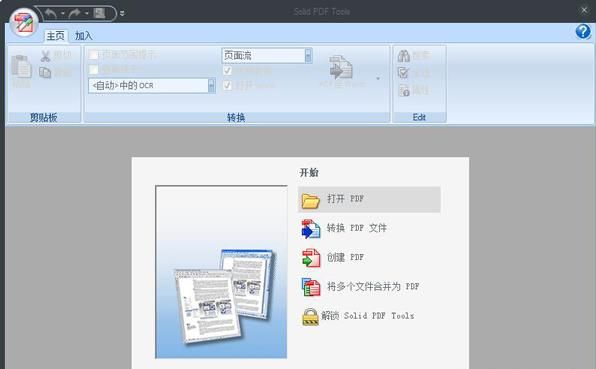
Task: Click the document properties icon in Edit group
Action: tap(404, 90)
